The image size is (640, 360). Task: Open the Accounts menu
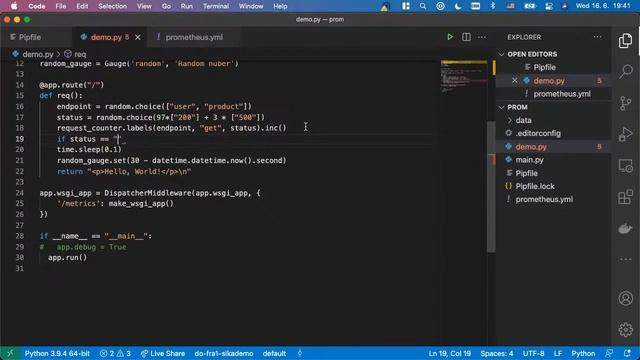pos(625,298)
